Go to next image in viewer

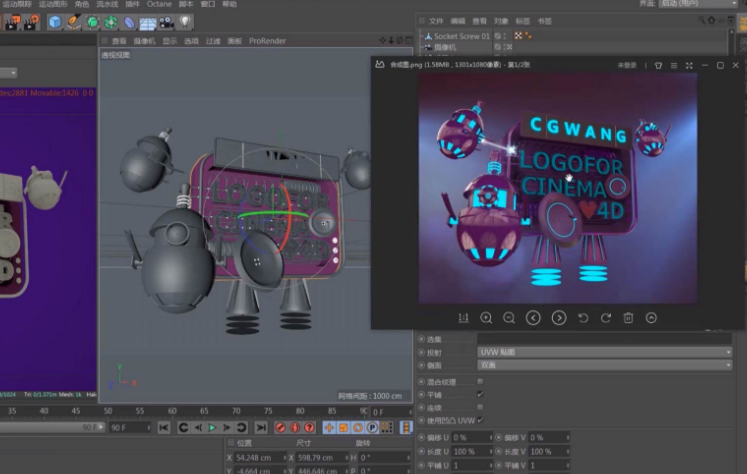point(558,318)
